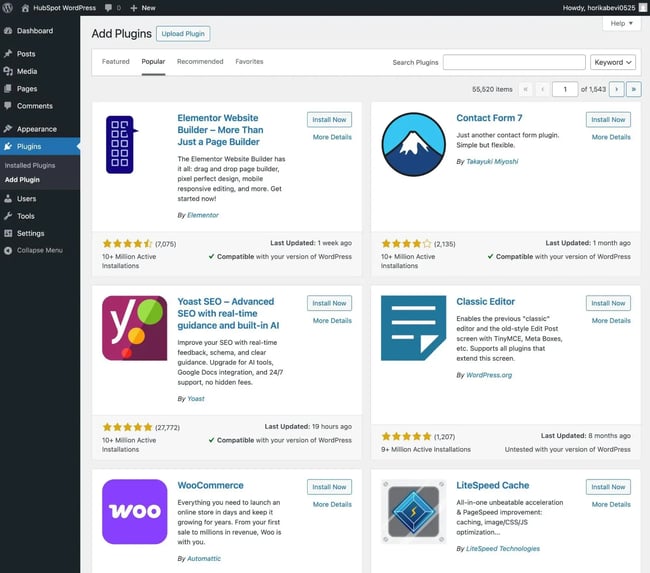Install the Elementor Website Builder plugin

point(329,120)
